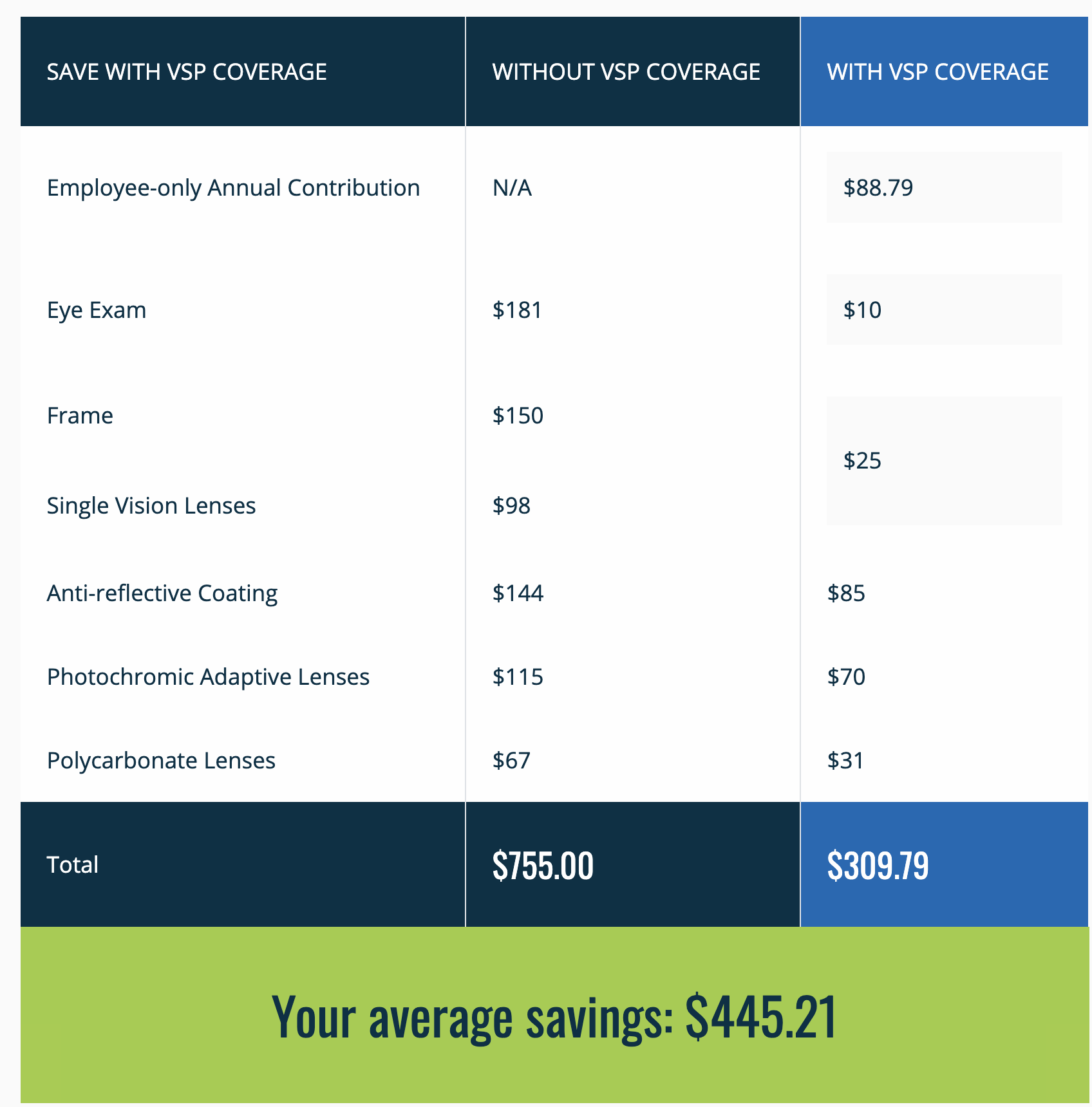Select the $85 anti-reflective coating price

846,593
